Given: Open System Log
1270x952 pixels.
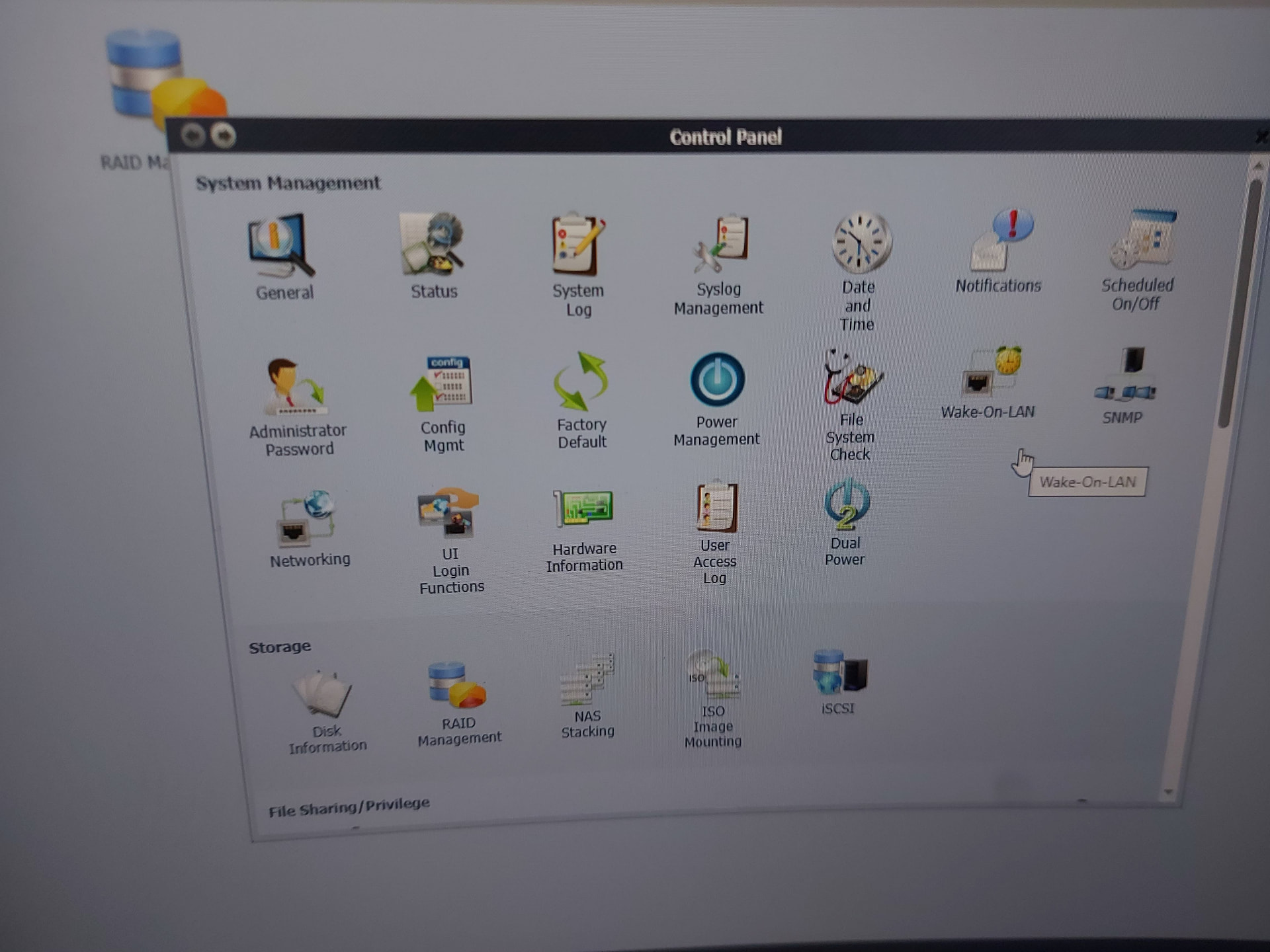Looking at the screenshot, I should click(577, 246).
